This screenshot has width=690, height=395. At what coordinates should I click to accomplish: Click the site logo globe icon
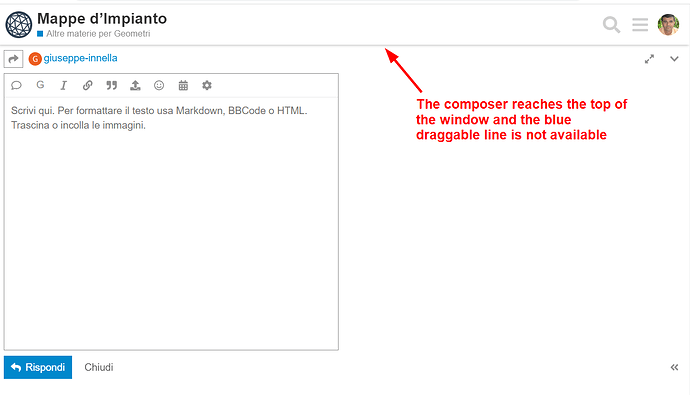pyautogui.click(x=18, y=25)
